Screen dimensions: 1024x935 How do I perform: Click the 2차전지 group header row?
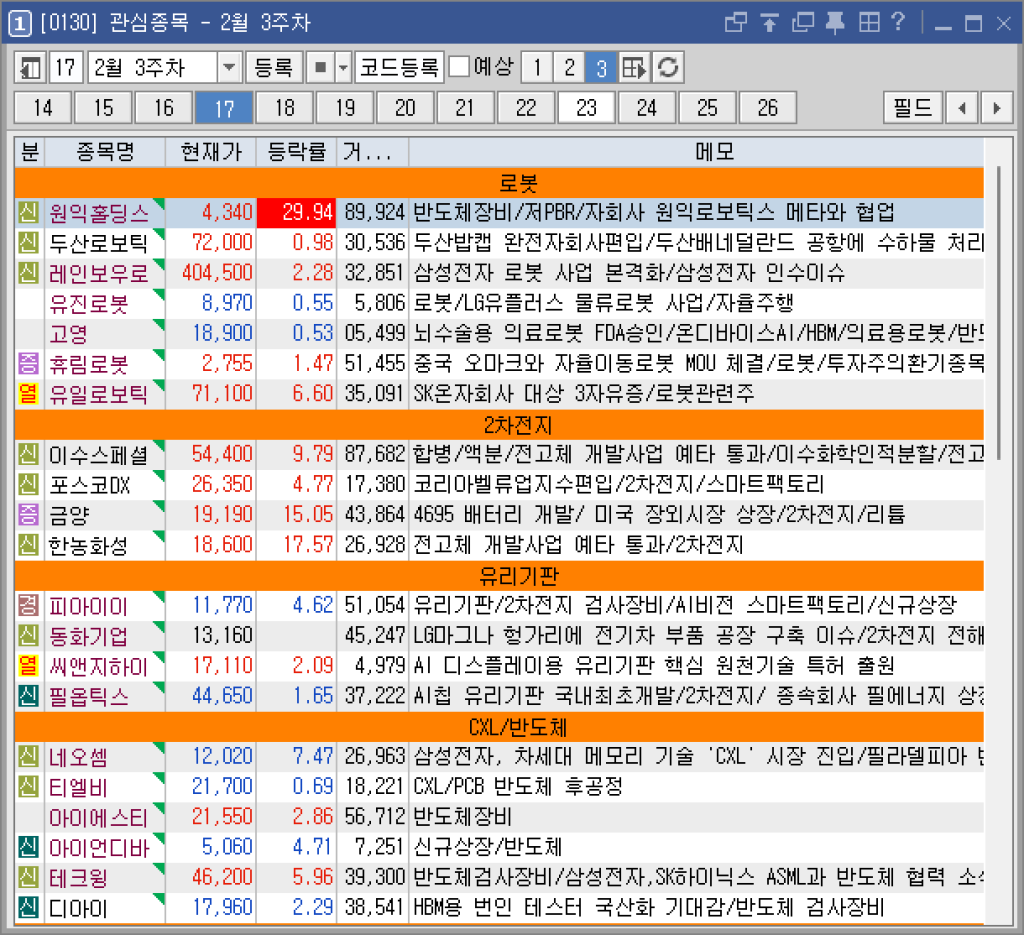[x=499, y=424]
